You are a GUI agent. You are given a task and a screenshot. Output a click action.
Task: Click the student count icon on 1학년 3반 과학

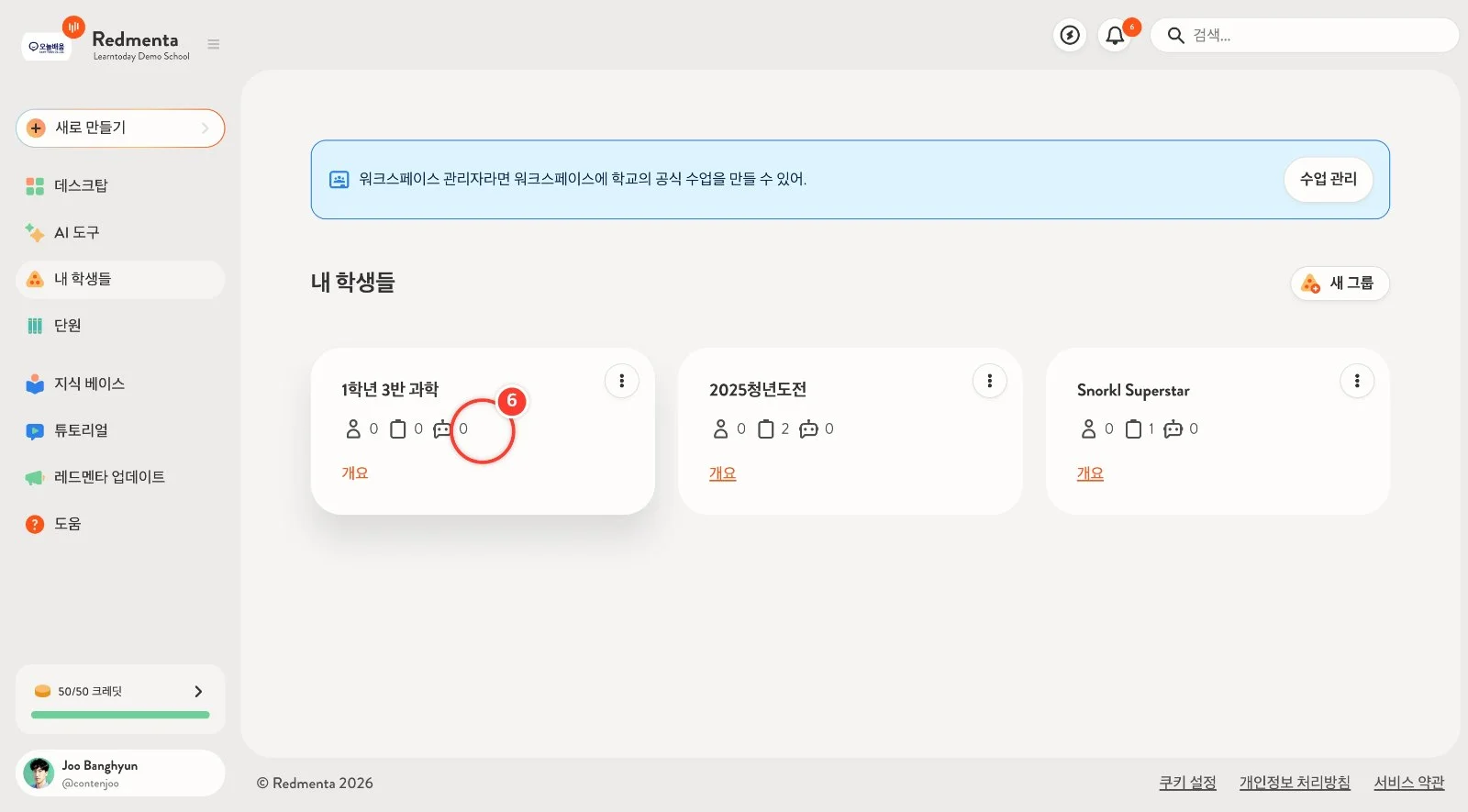(x=353, y=428)
